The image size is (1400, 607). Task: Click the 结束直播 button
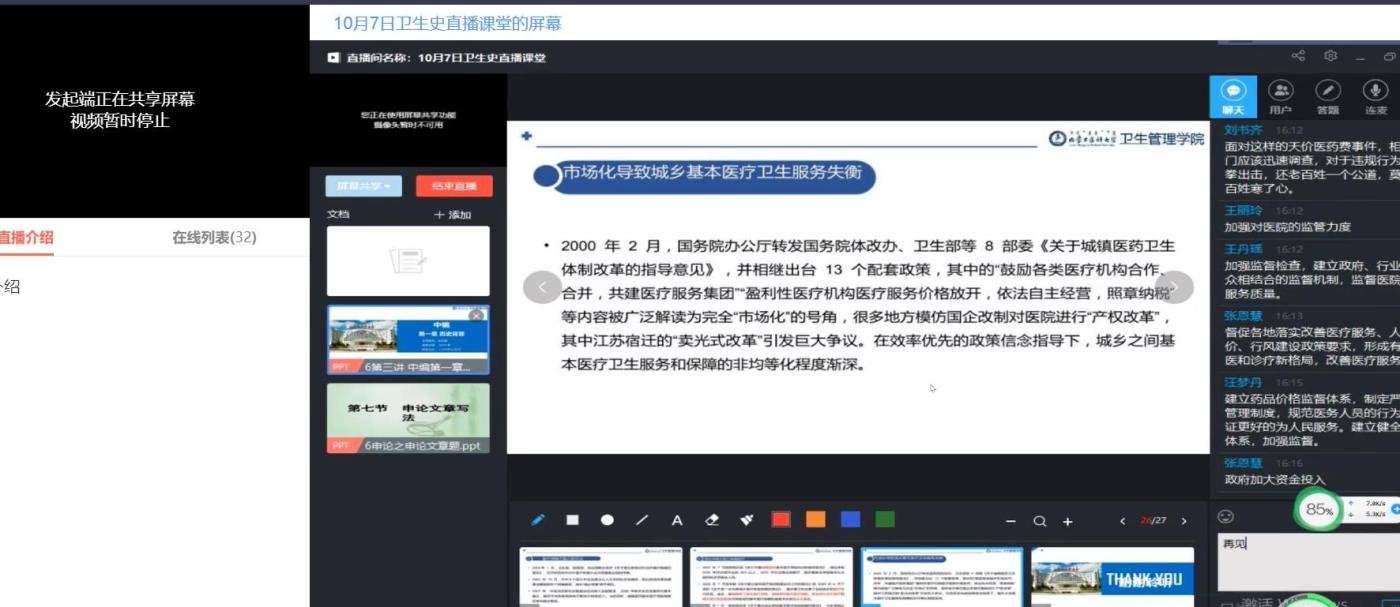pyautogui.click(x=454, y=186)
